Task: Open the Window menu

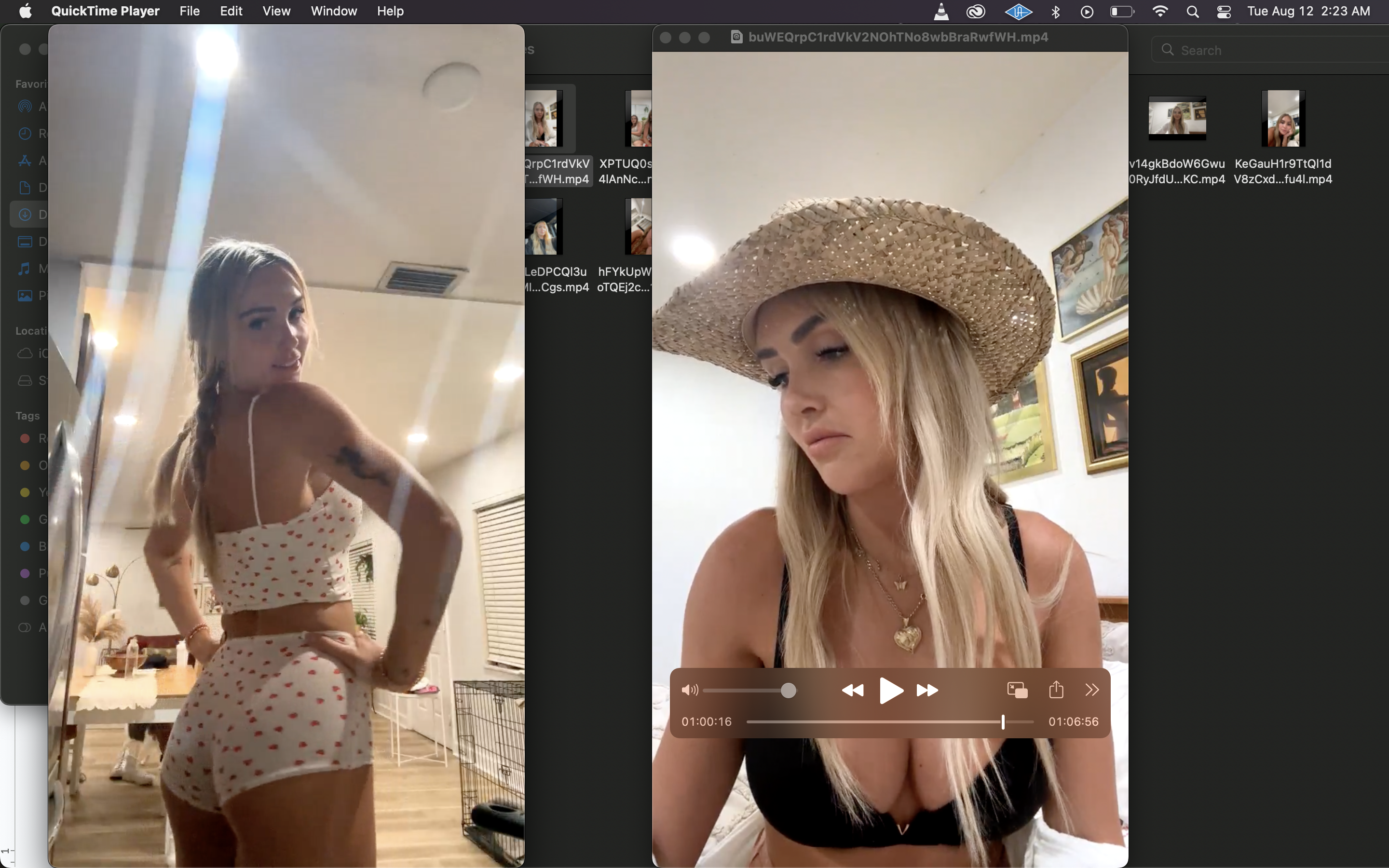Action: [333, 11]
